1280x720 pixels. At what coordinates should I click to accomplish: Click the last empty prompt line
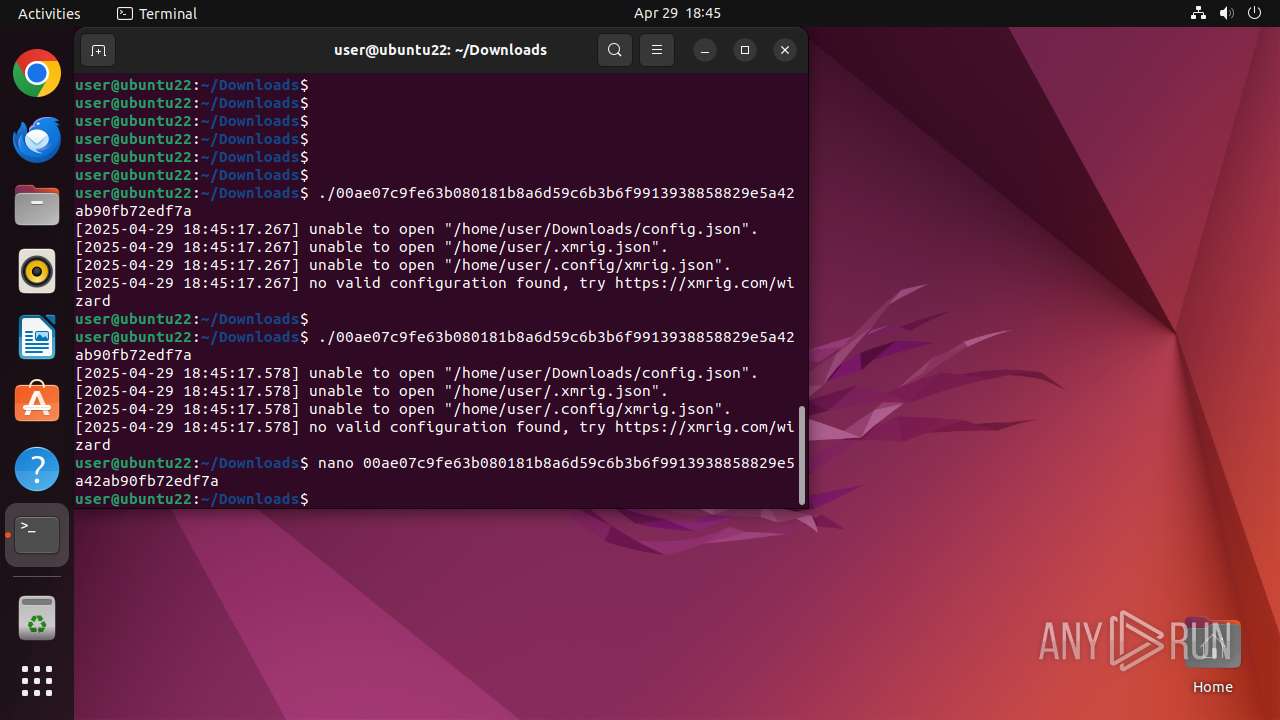tap(192, 499)
